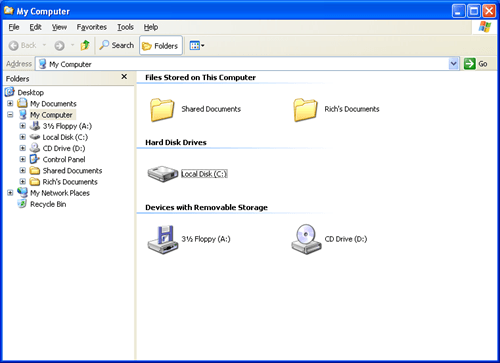
Task: Select floppy drive icon in tree
Action: point(35,126)
